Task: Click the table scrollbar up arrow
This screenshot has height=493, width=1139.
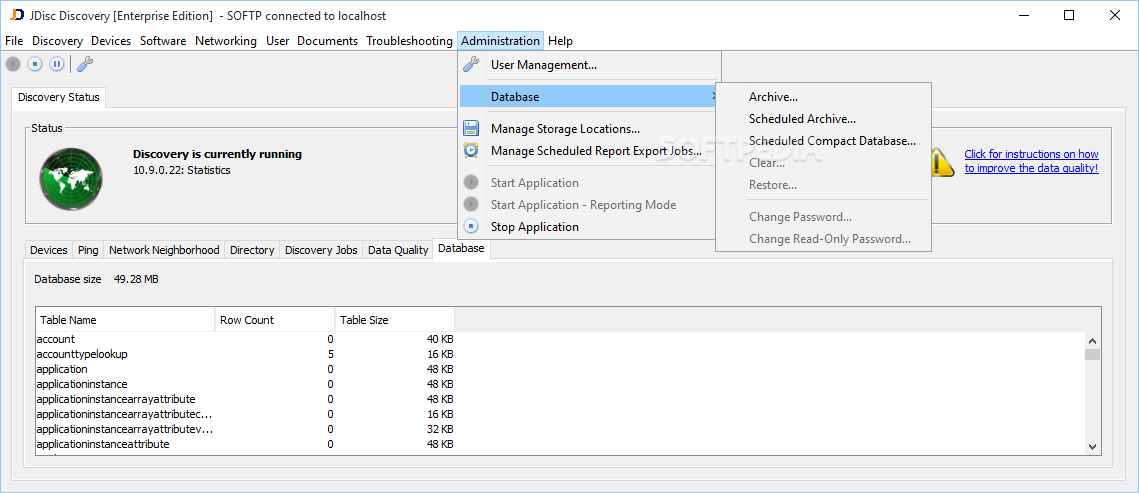Action: 1093,340
